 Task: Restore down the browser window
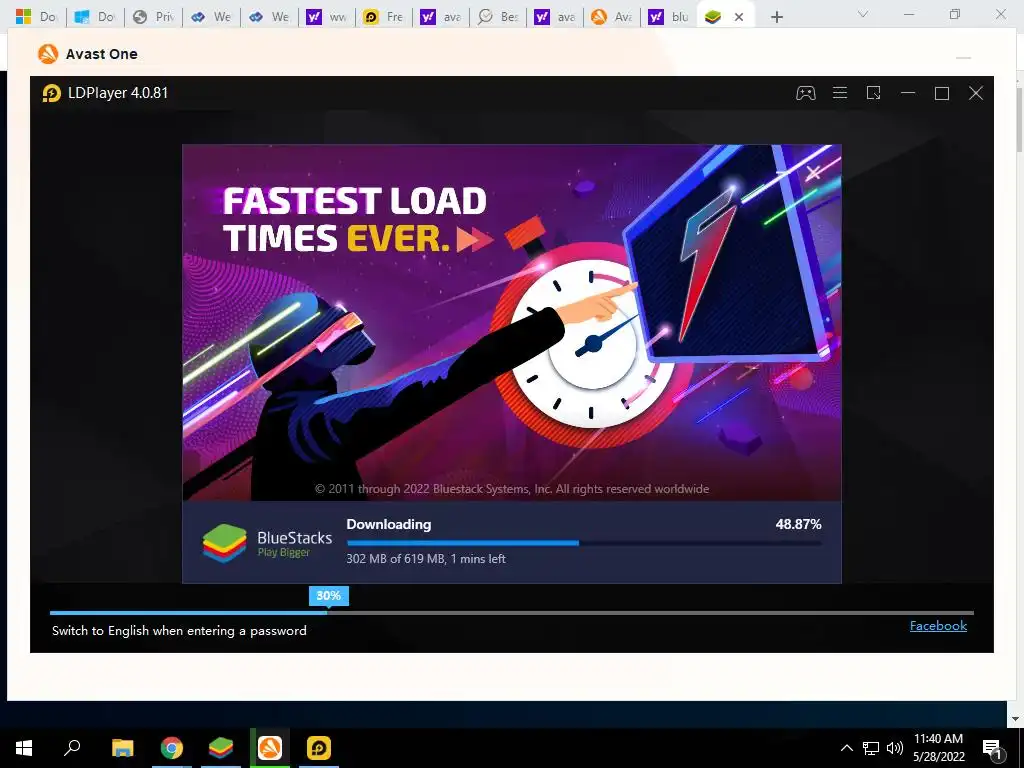pyautogui.click(x=955, y=14)
